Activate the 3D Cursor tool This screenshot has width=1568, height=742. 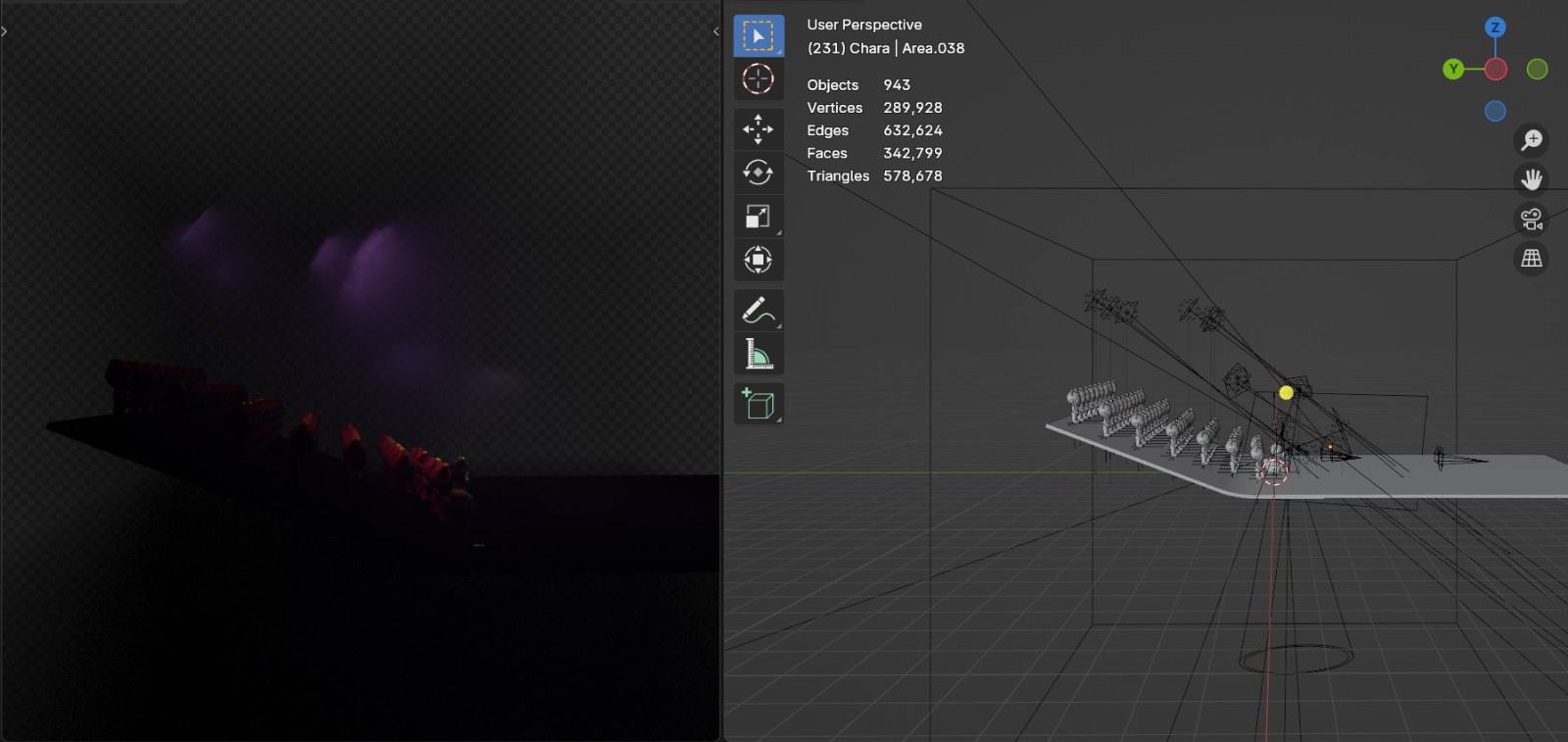[x=759, y=78]
